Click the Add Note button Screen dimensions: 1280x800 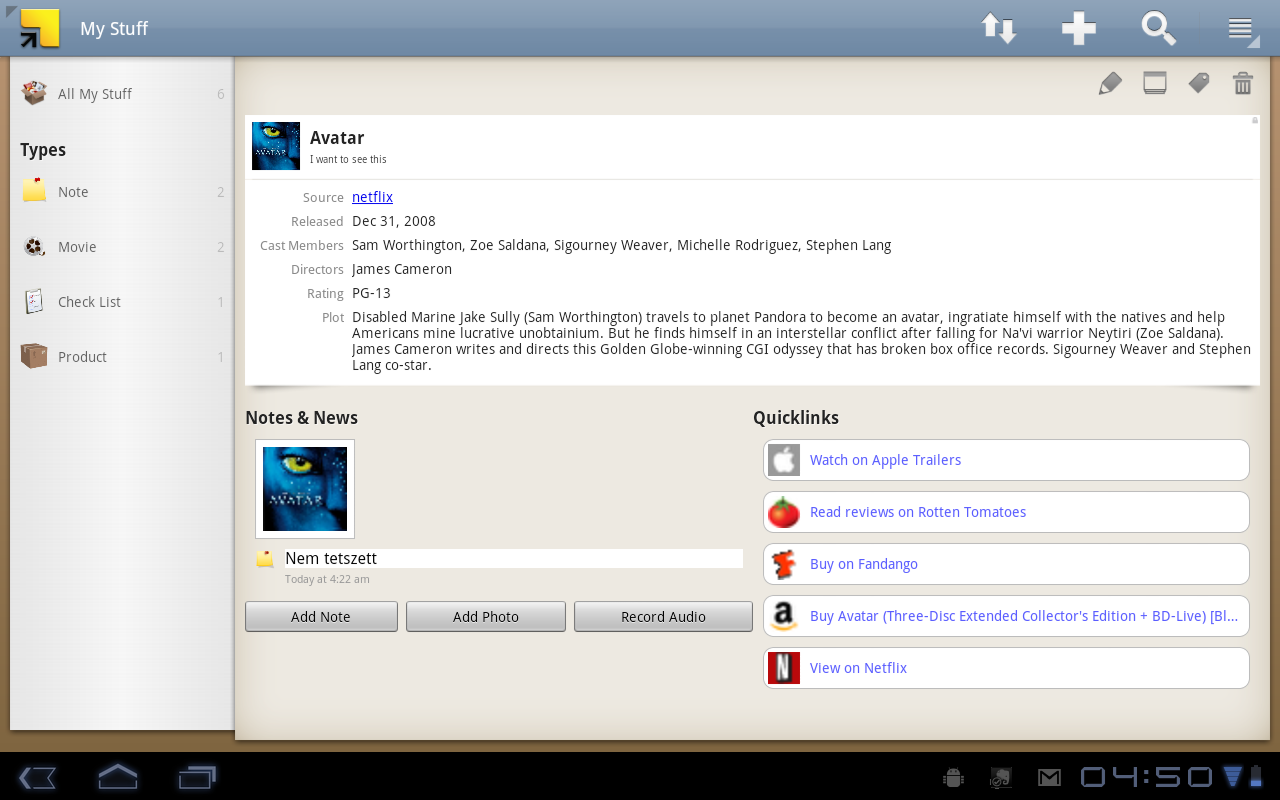pyautogui.click(x=321, y=617)
